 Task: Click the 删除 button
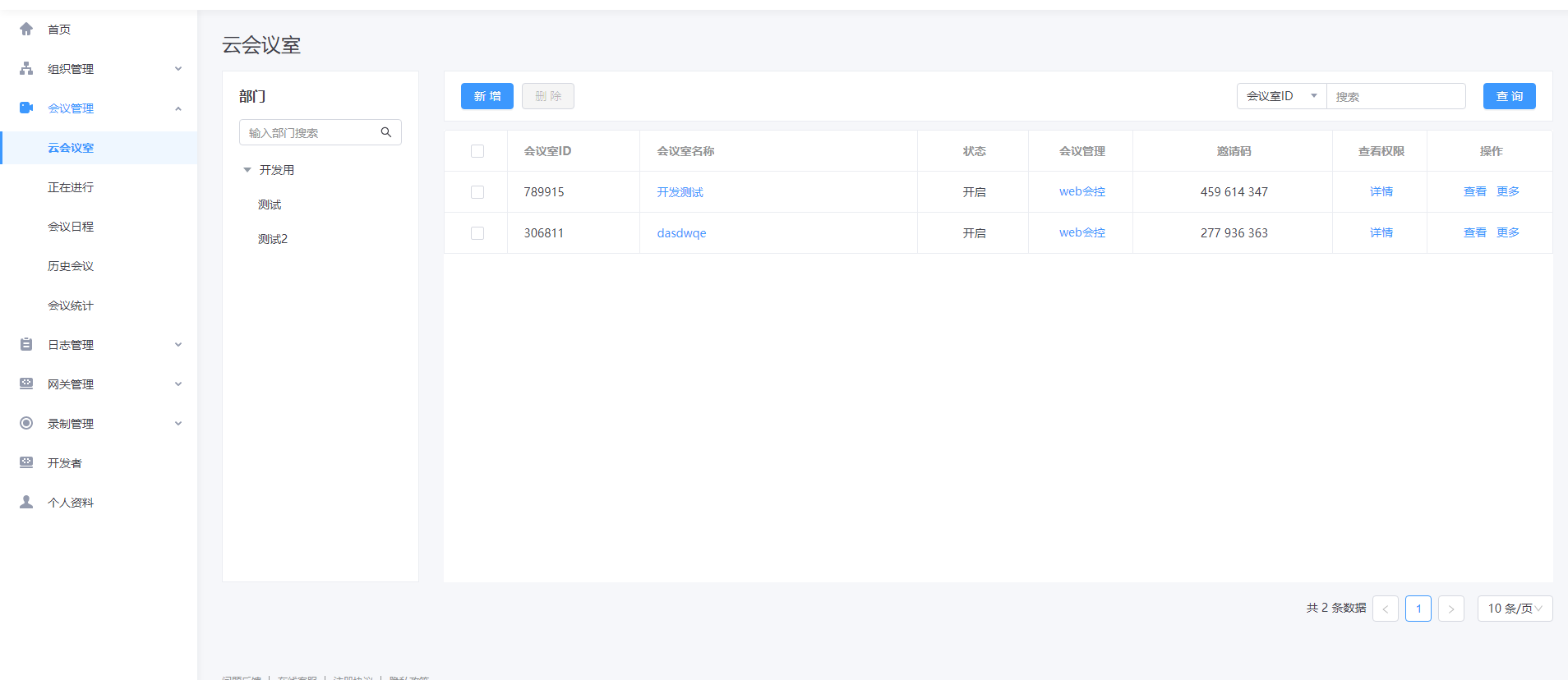(548, 96)
